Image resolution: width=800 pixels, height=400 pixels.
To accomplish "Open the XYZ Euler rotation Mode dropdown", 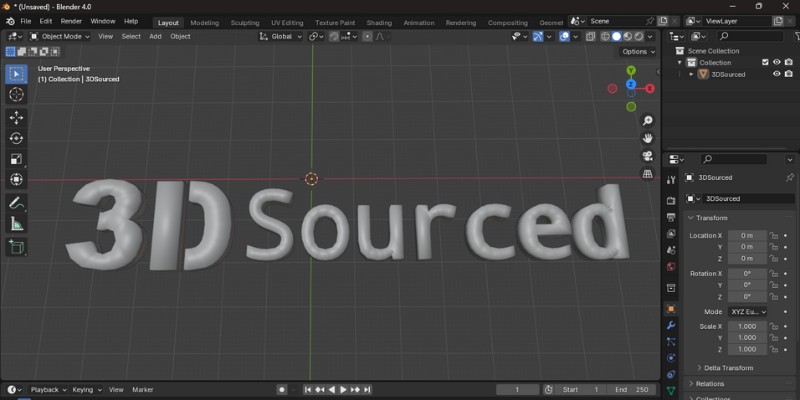I will coord(747,312).
